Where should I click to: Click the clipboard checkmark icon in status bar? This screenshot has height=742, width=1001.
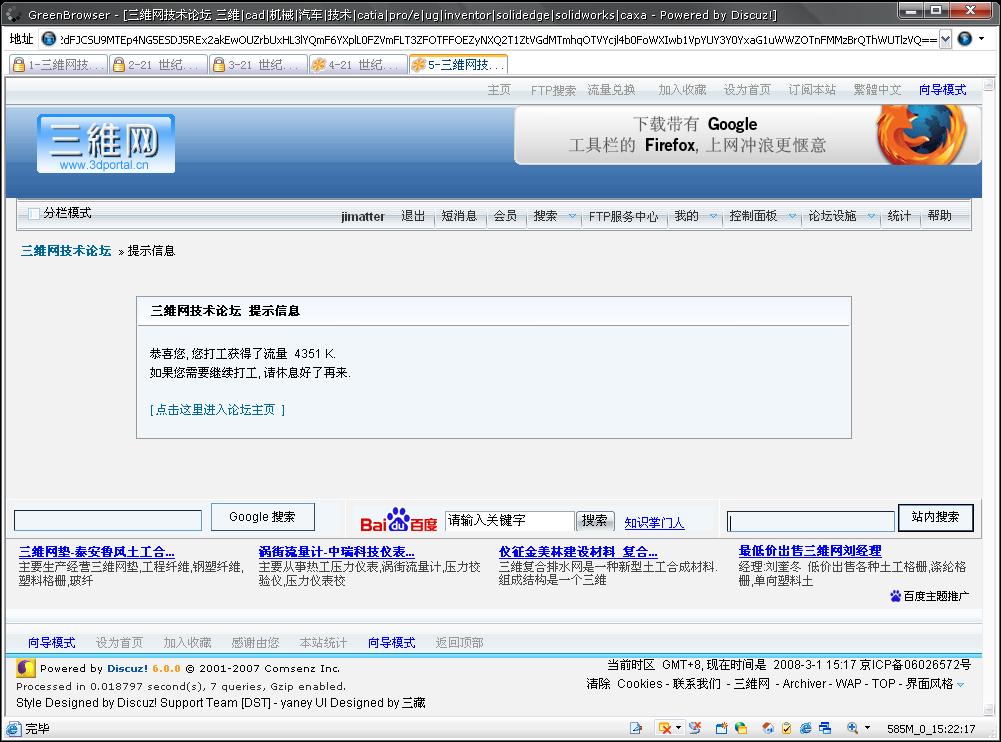coord(786,728)
